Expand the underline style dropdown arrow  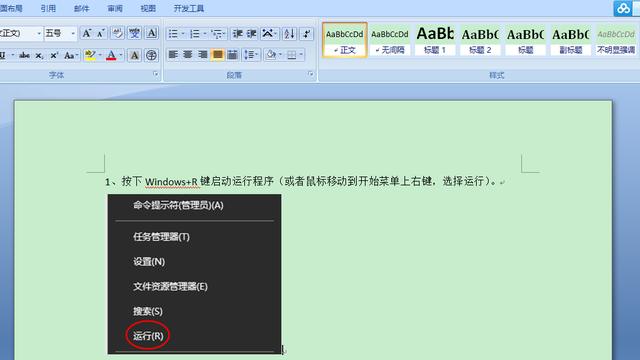pyautogui.click(x=13, y=55)
